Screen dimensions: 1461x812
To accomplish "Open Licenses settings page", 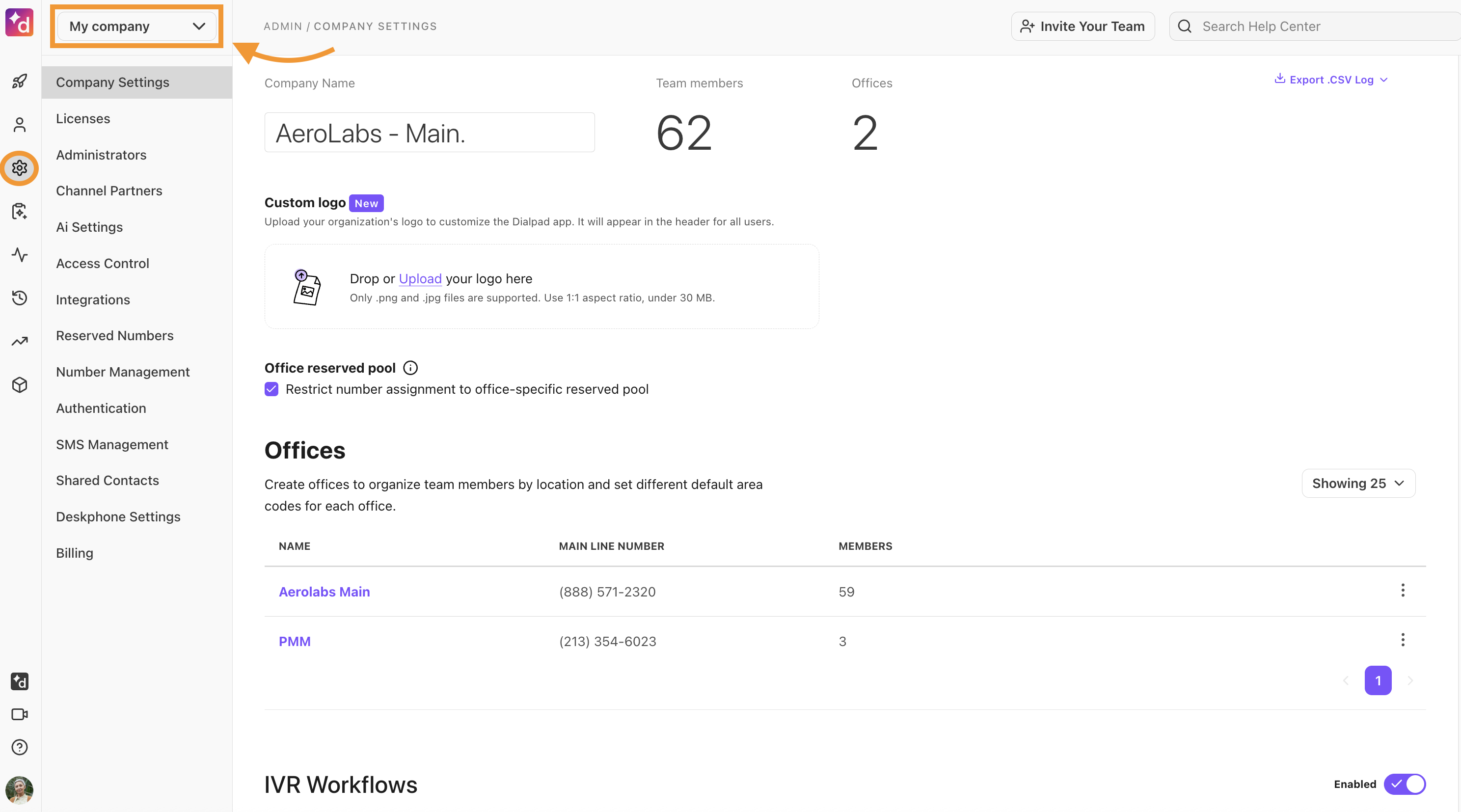I will pyautogui.click(x=83, y=118).
